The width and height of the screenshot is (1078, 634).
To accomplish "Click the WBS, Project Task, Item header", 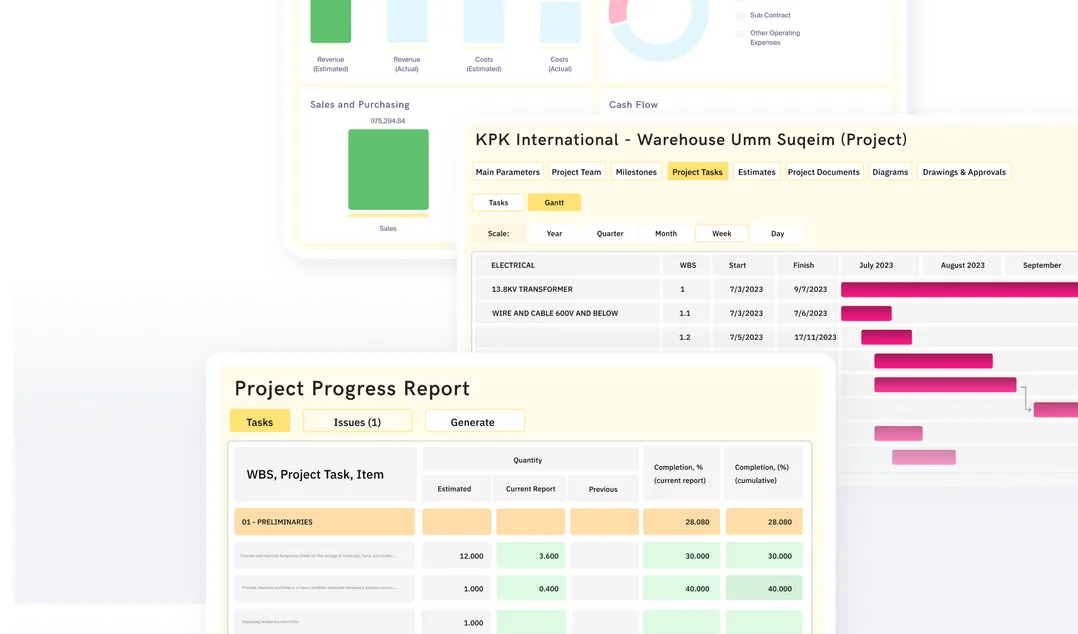I will coord(324,474).
